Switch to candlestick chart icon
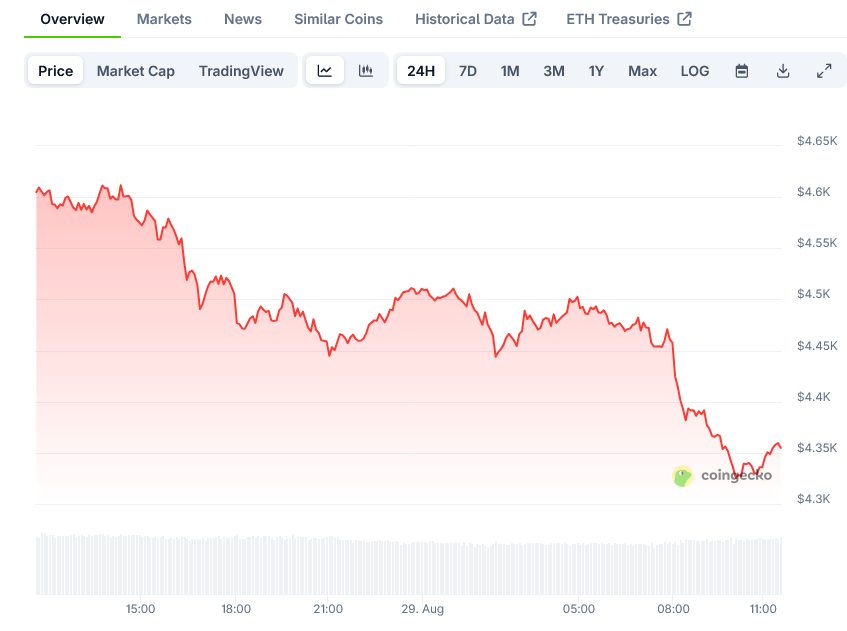The height and width of the screenshot is (631, 847). (366, 71)
